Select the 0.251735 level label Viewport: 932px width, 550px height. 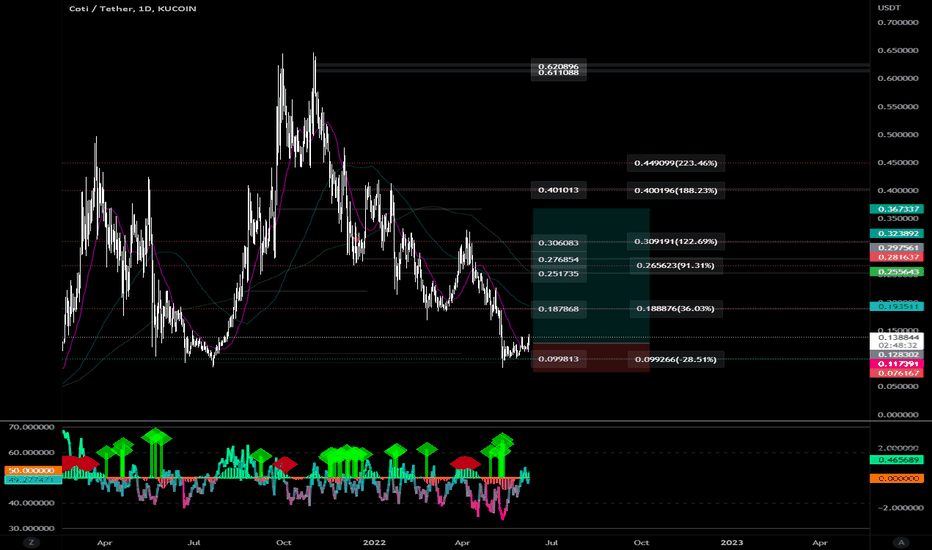click(x=558, y=274)
